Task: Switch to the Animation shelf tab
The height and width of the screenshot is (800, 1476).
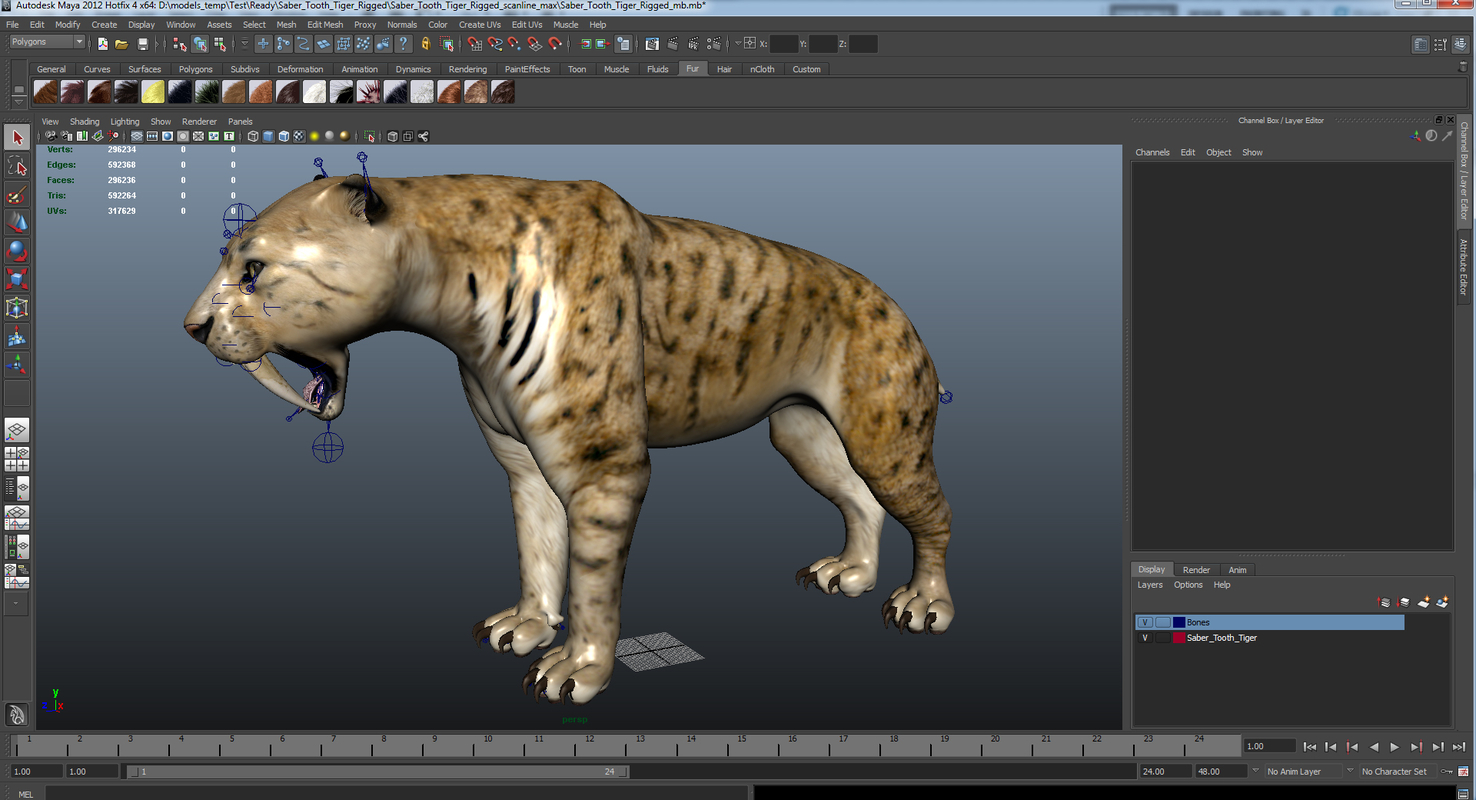Action: click(x=359, y=69)
